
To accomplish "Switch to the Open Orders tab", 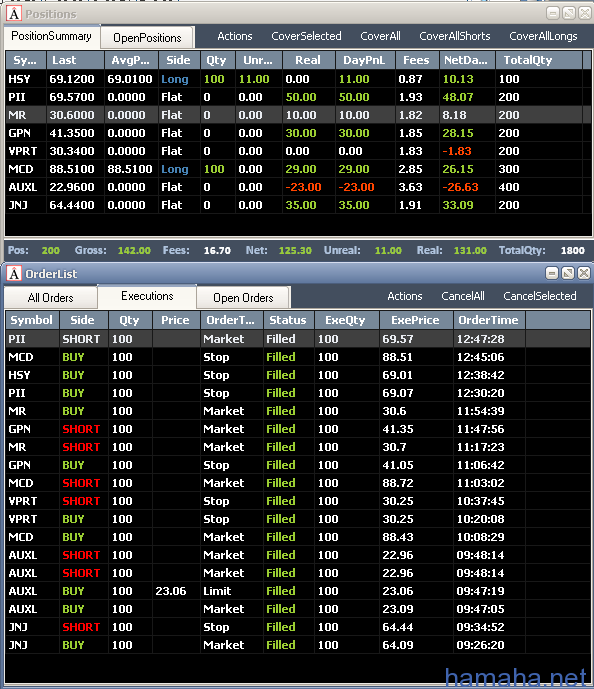I will (243, 298).
